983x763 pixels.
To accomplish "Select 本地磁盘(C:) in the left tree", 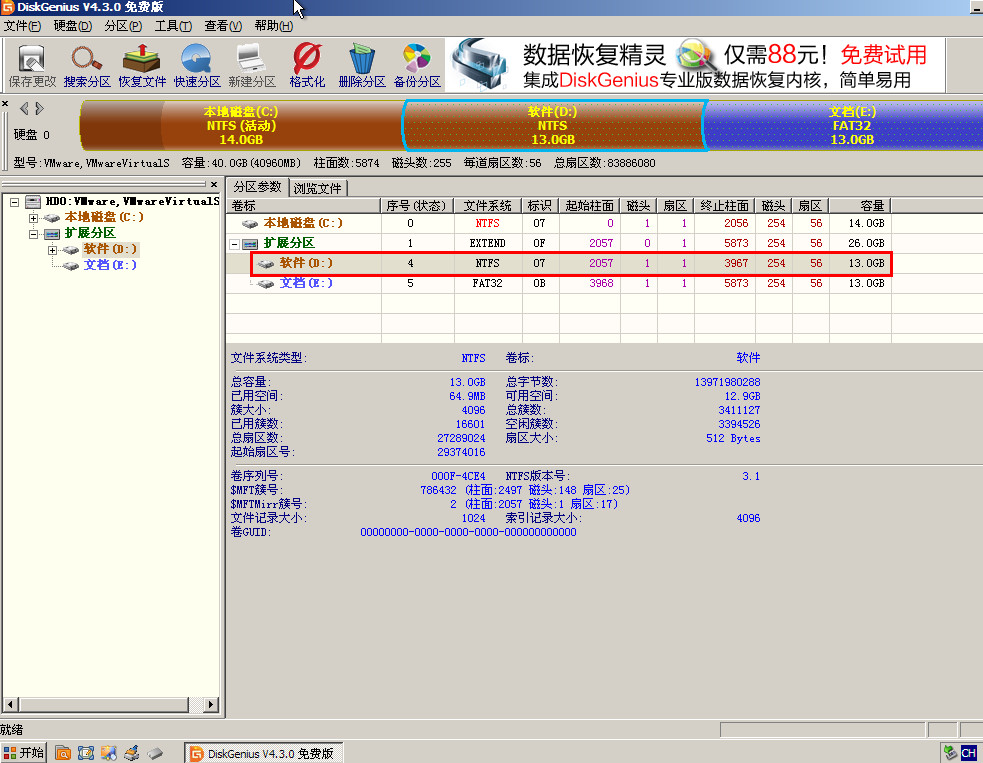I will (104, 217).
